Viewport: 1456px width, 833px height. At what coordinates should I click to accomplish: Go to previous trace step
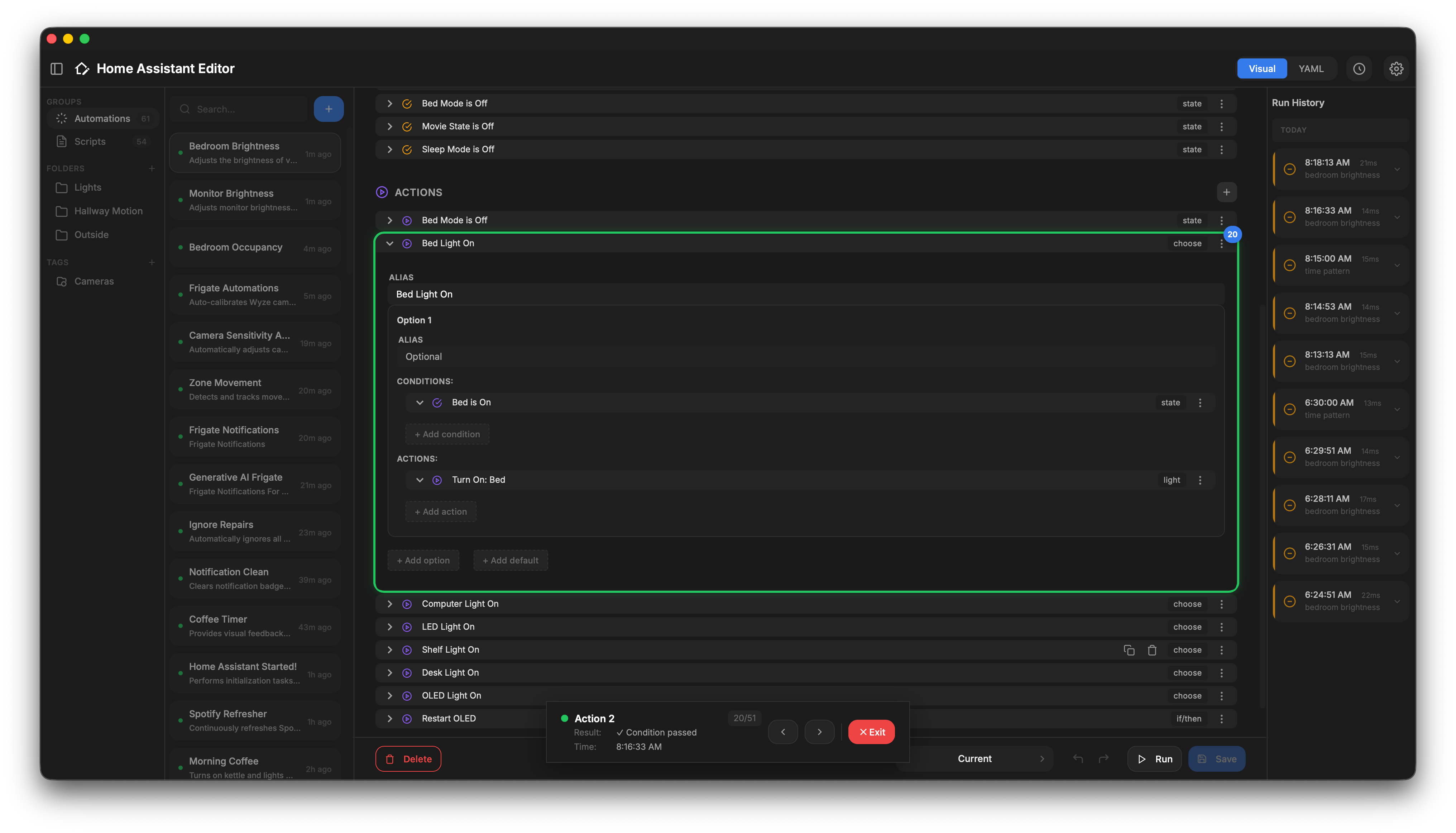coord(783,732)
